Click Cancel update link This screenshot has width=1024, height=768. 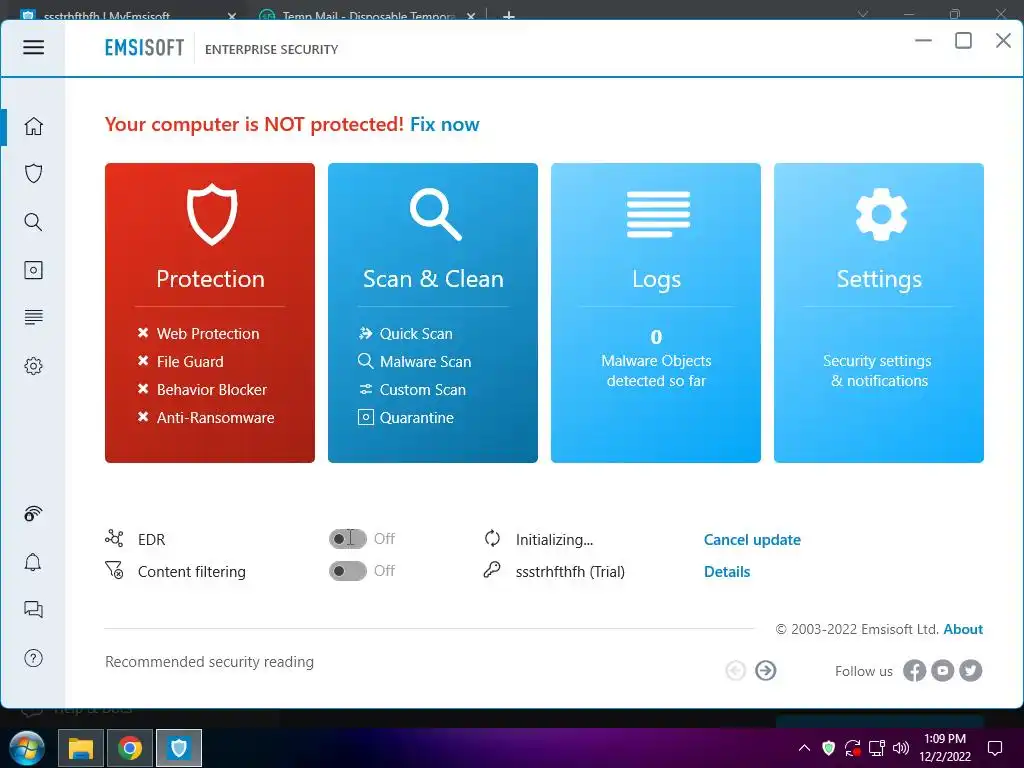point(752,539)
